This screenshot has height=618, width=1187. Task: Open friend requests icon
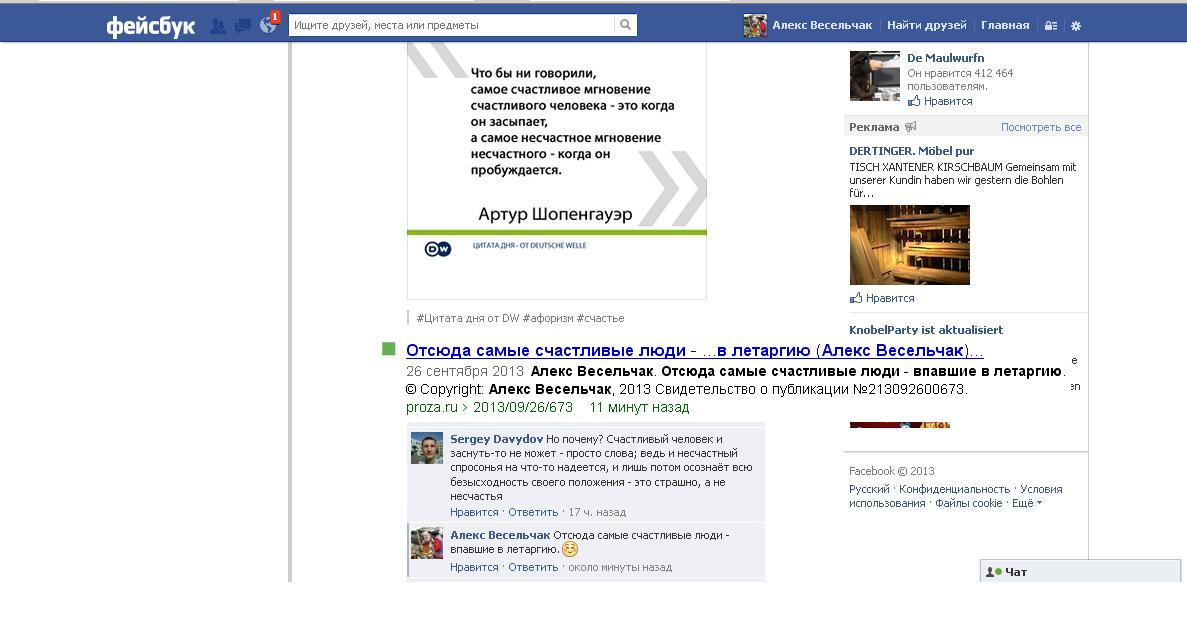[217, 26]
